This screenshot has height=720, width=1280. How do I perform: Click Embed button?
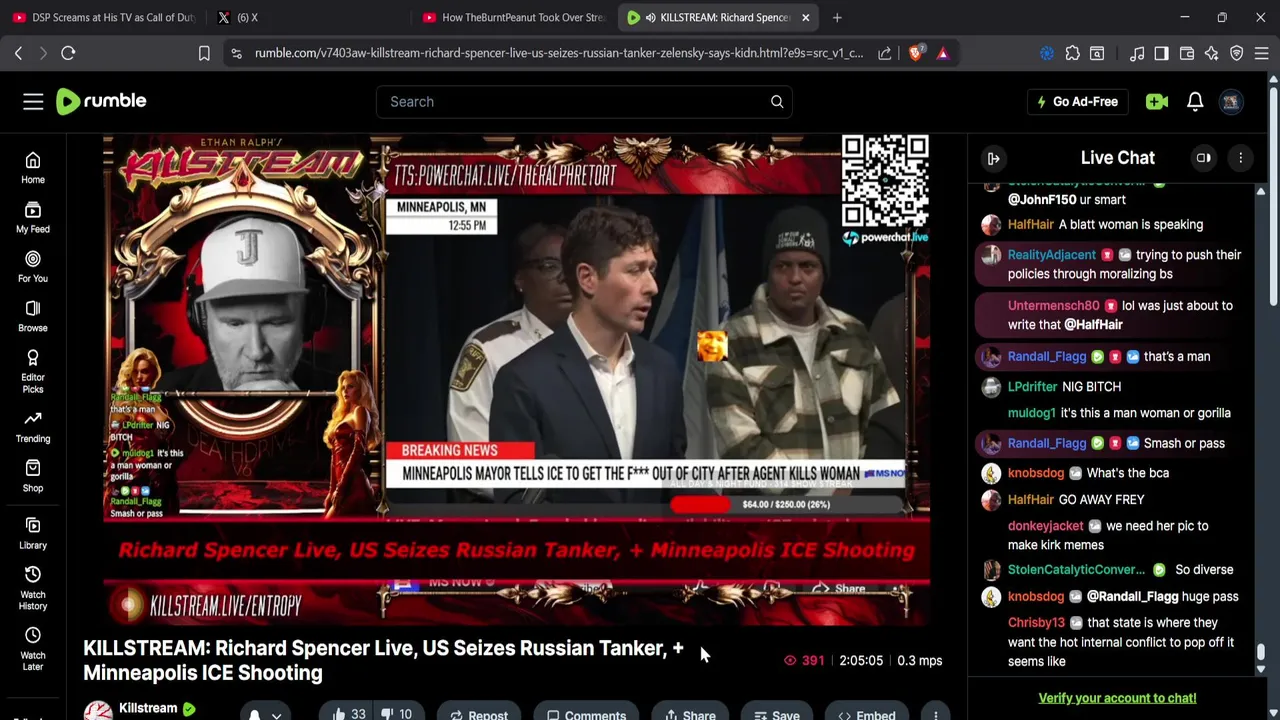point(866,714)
